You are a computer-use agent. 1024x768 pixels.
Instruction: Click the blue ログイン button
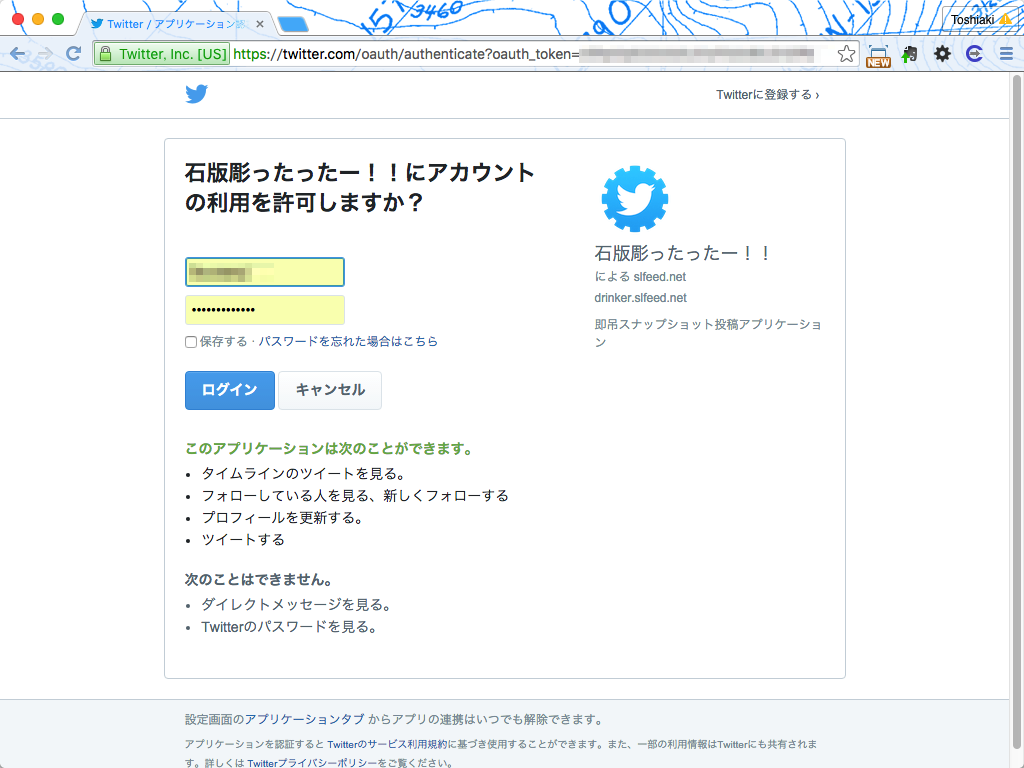tap(230, 390)
